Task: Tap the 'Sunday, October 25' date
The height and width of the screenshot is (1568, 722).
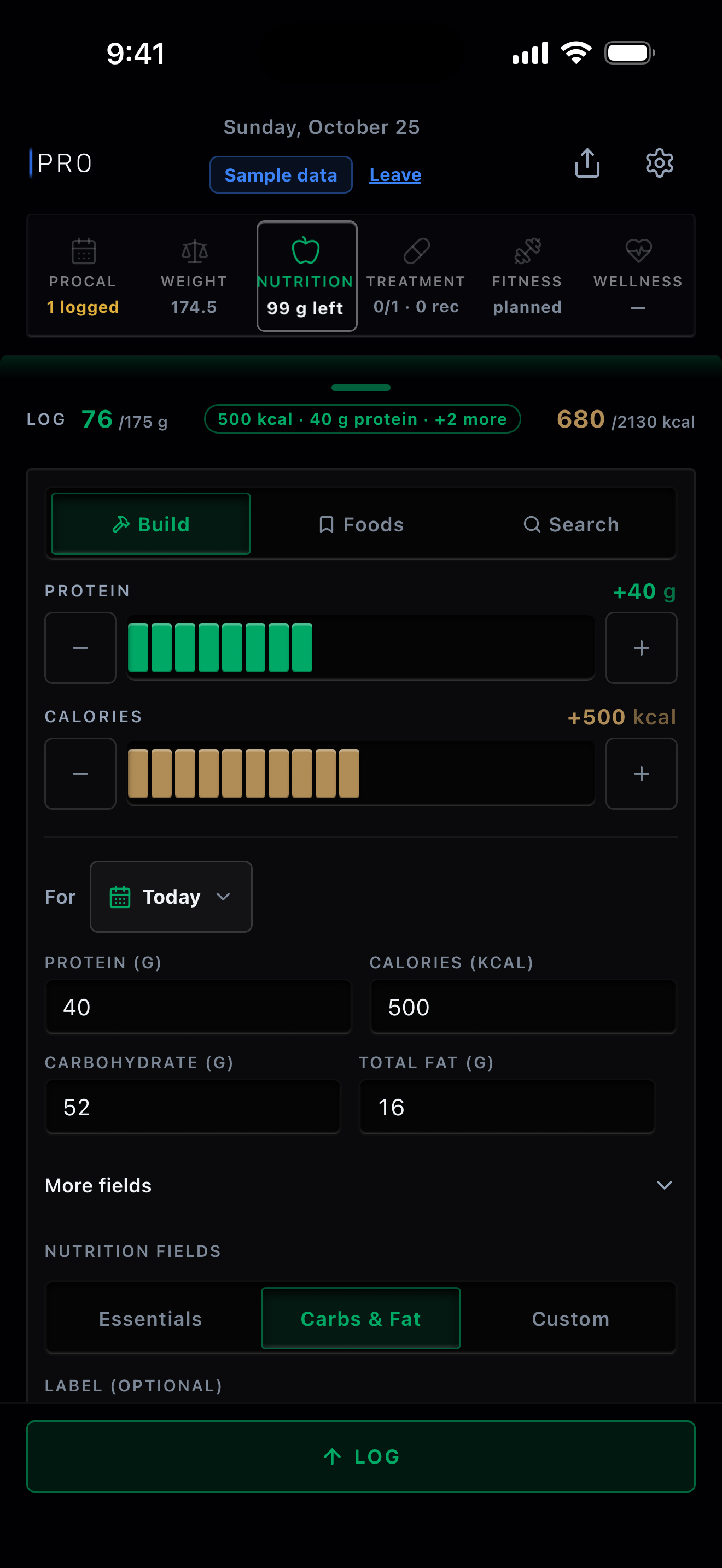Action: click(x=322, y=127)
